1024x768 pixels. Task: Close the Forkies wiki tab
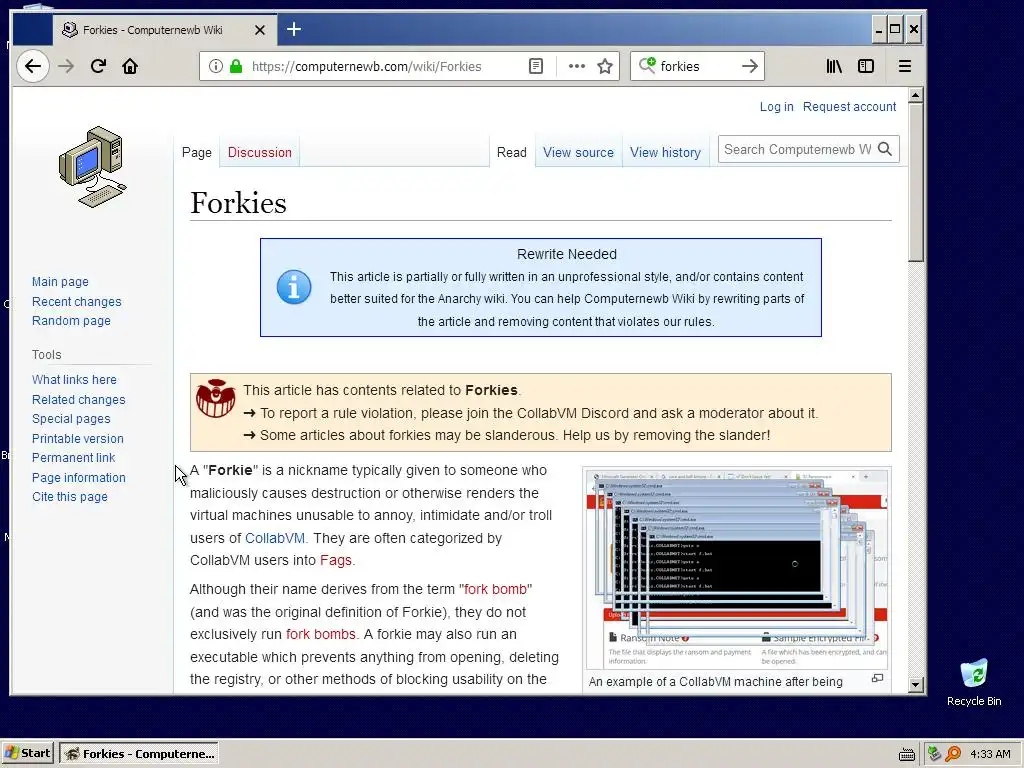pos(260,30)
